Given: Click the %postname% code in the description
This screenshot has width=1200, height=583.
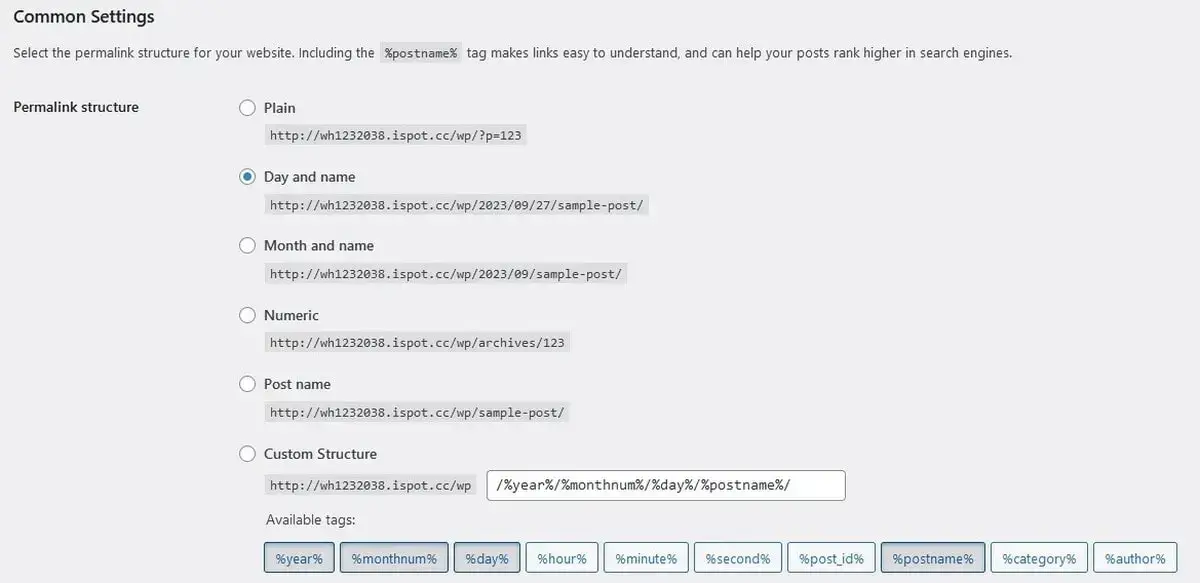Looking at the screenshot, I should pyautogui.click(x=421, y=53).
